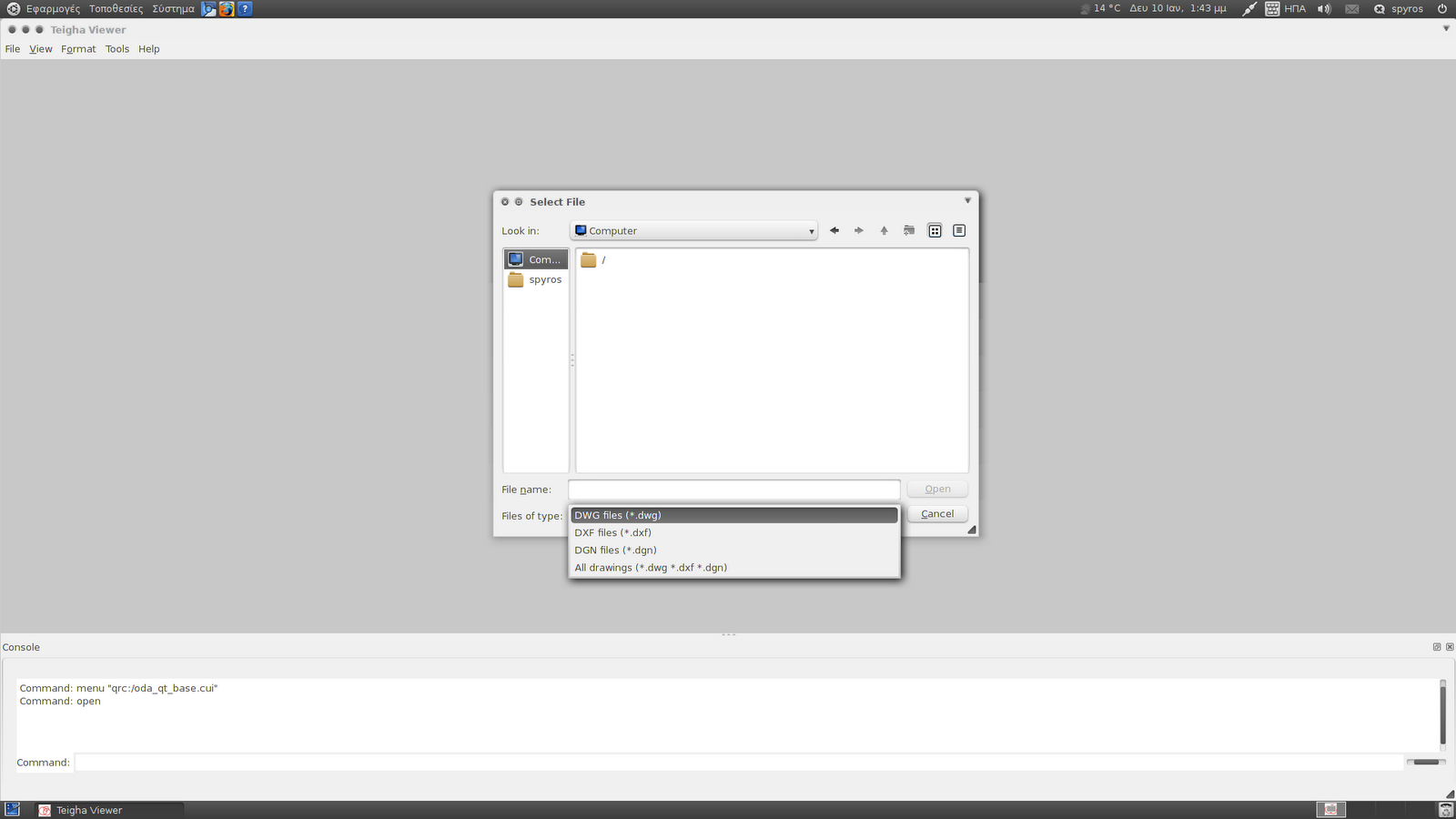Image resolution: width=1456 pixels, height=819 pixels.
Task: Go back in the file browser history
Action: (x=834, y=230)
